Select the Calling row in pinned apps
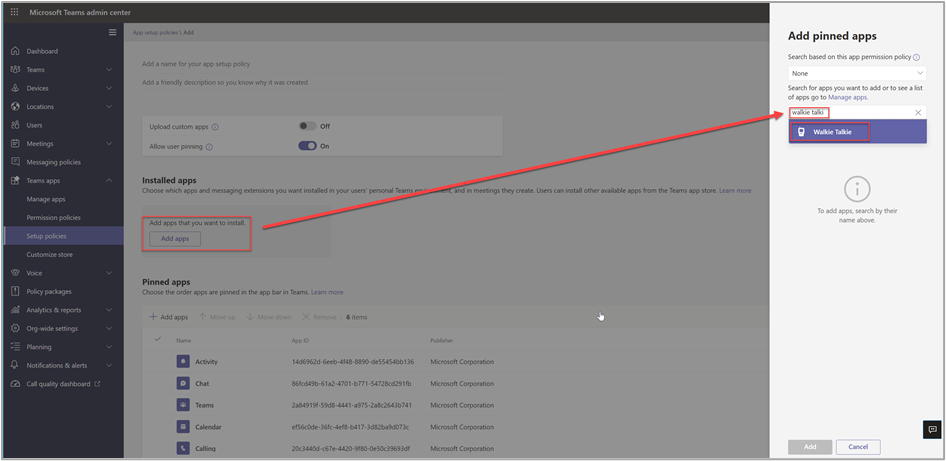The height and width of the screenshot is (461, 946). coord(456,448)
